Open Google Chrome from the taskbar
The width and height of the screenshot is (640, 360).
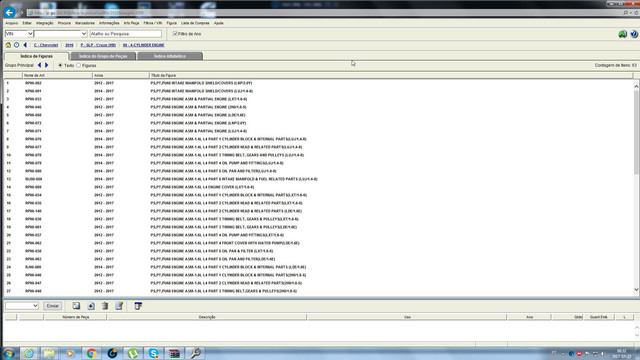click(x=91, y=353)
